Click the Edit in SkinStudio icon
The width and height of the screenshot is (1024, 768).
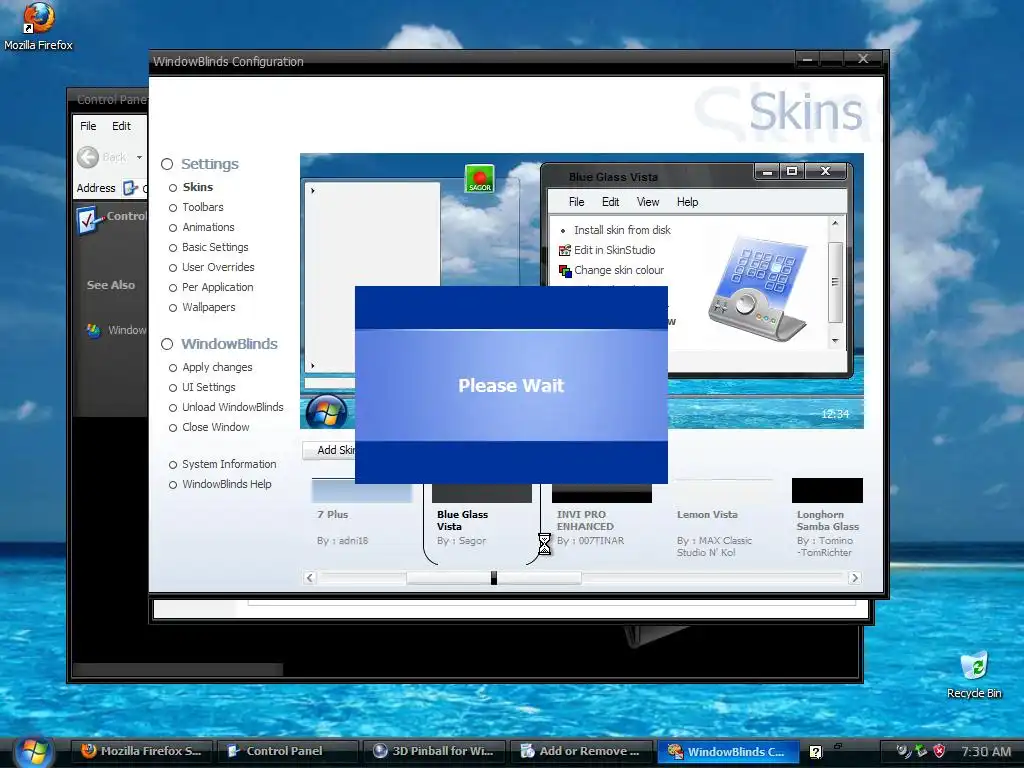[565, 250]
